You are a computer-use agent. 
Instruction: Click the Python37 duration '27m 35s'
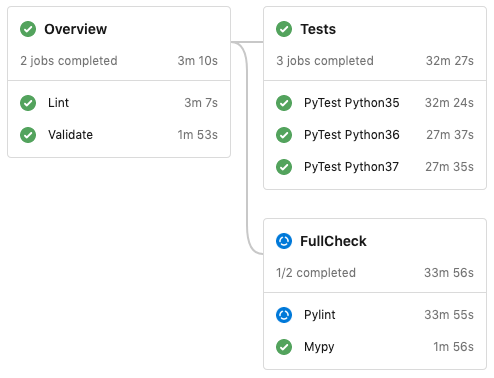(x=449, y=167)
